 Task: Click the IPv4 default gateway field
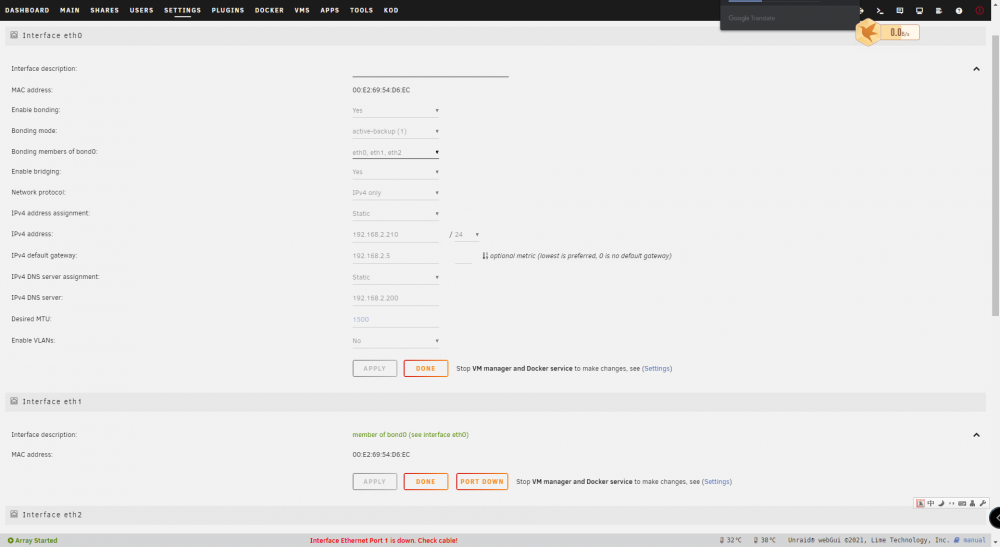(x=395, y=256)
